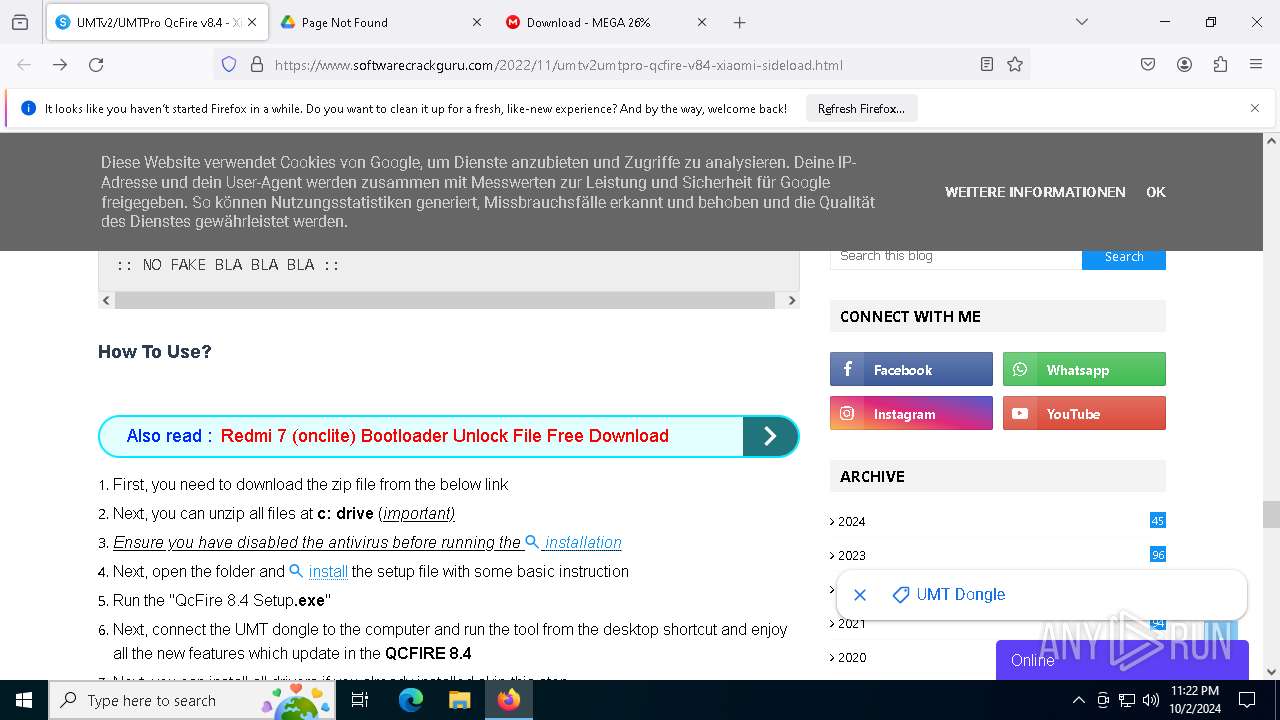The width and height of the screenshot is (1280, 720).
Task: Go back to previous page
Action: pyautogui.click(x=24, y=64)
